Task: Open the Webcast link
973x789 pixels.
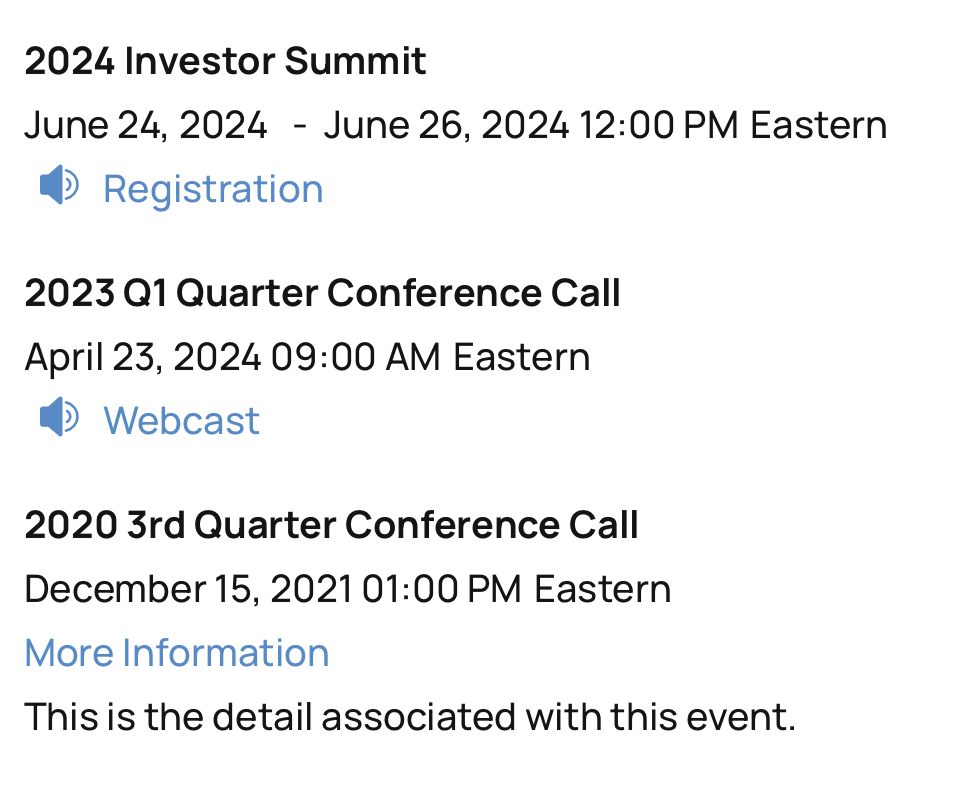Action: 181,421
